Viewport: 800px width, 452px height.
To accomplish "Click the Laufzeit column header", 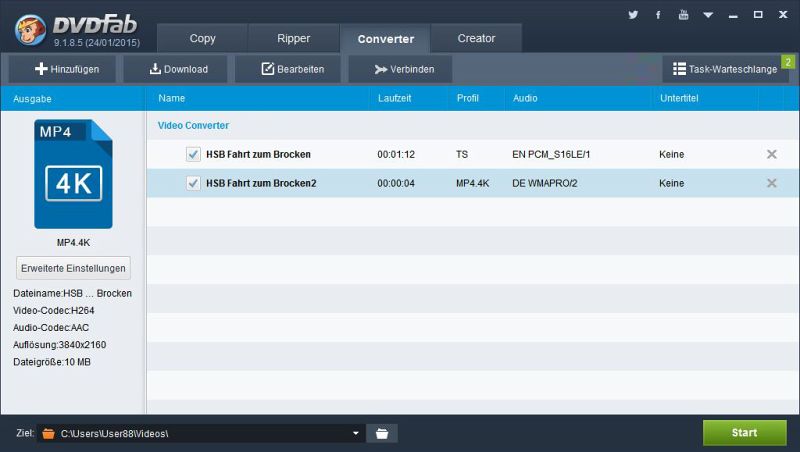I will [394, 98].
